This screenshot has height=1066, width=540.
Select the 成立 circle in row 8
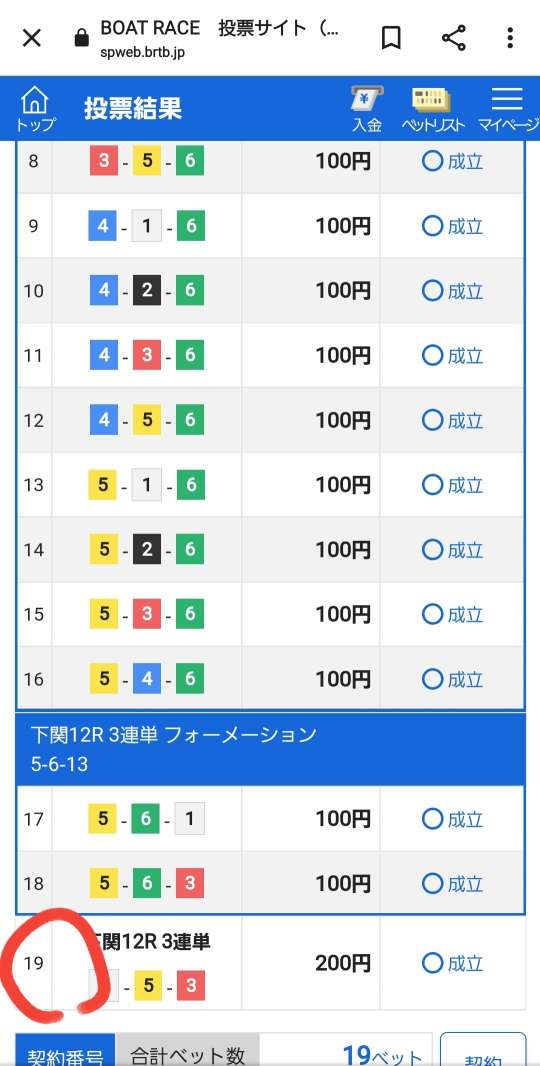(432, 161)
